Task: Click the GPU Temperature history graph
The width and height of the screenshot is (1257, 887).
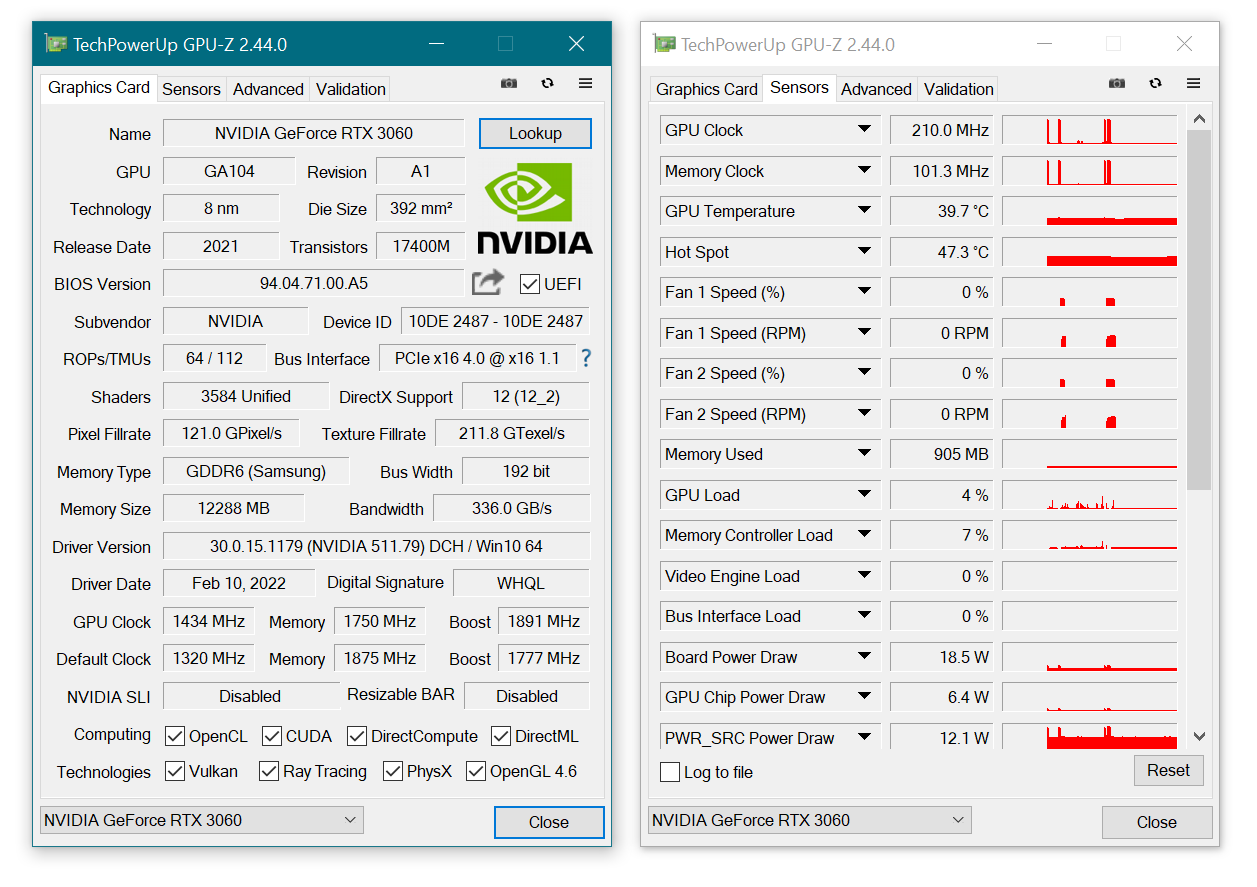Action: pyautogui.click(x=1090, y=211)
